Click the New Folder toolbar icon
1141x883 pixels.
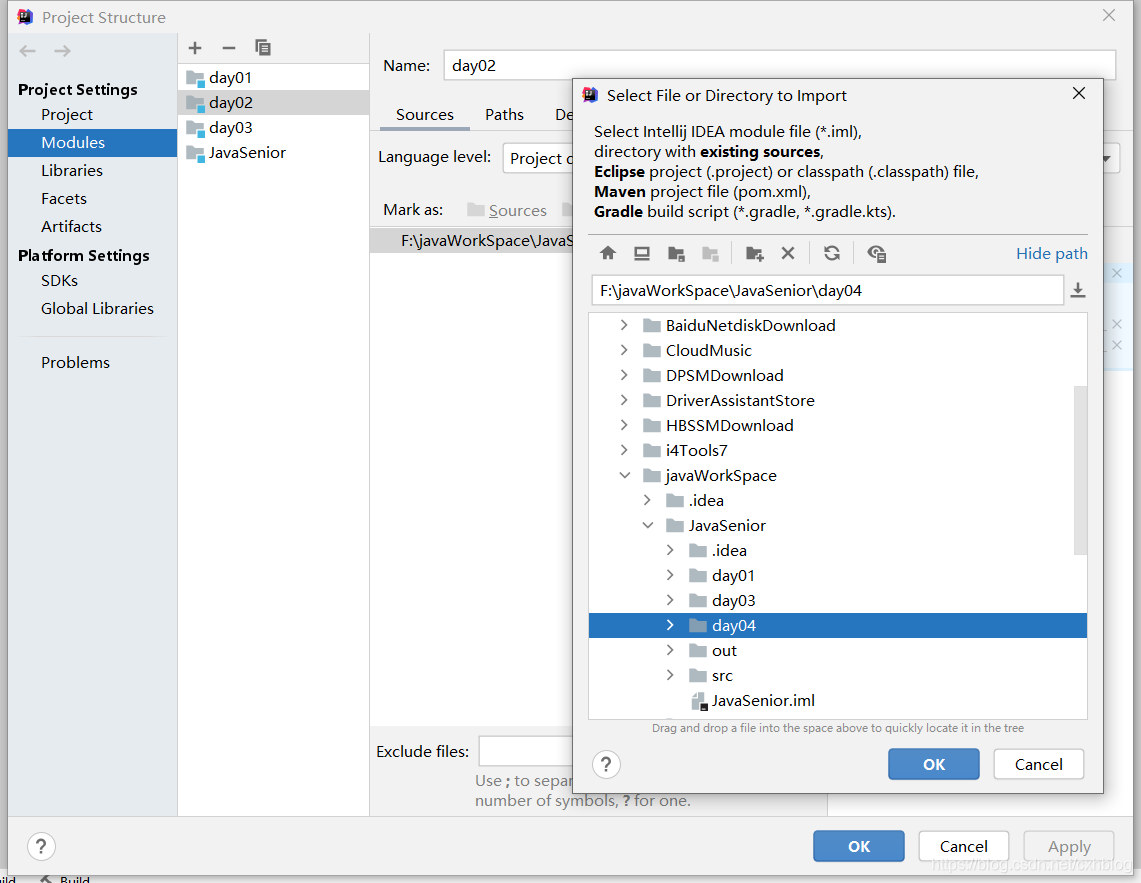(755, 253)
